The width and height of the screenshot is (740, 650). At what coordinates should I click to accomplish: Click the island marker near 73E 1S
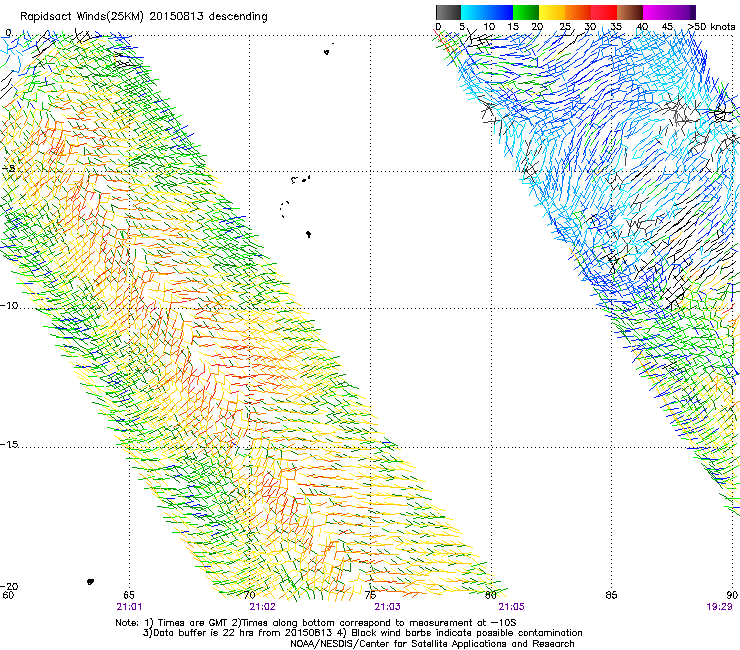327,52
